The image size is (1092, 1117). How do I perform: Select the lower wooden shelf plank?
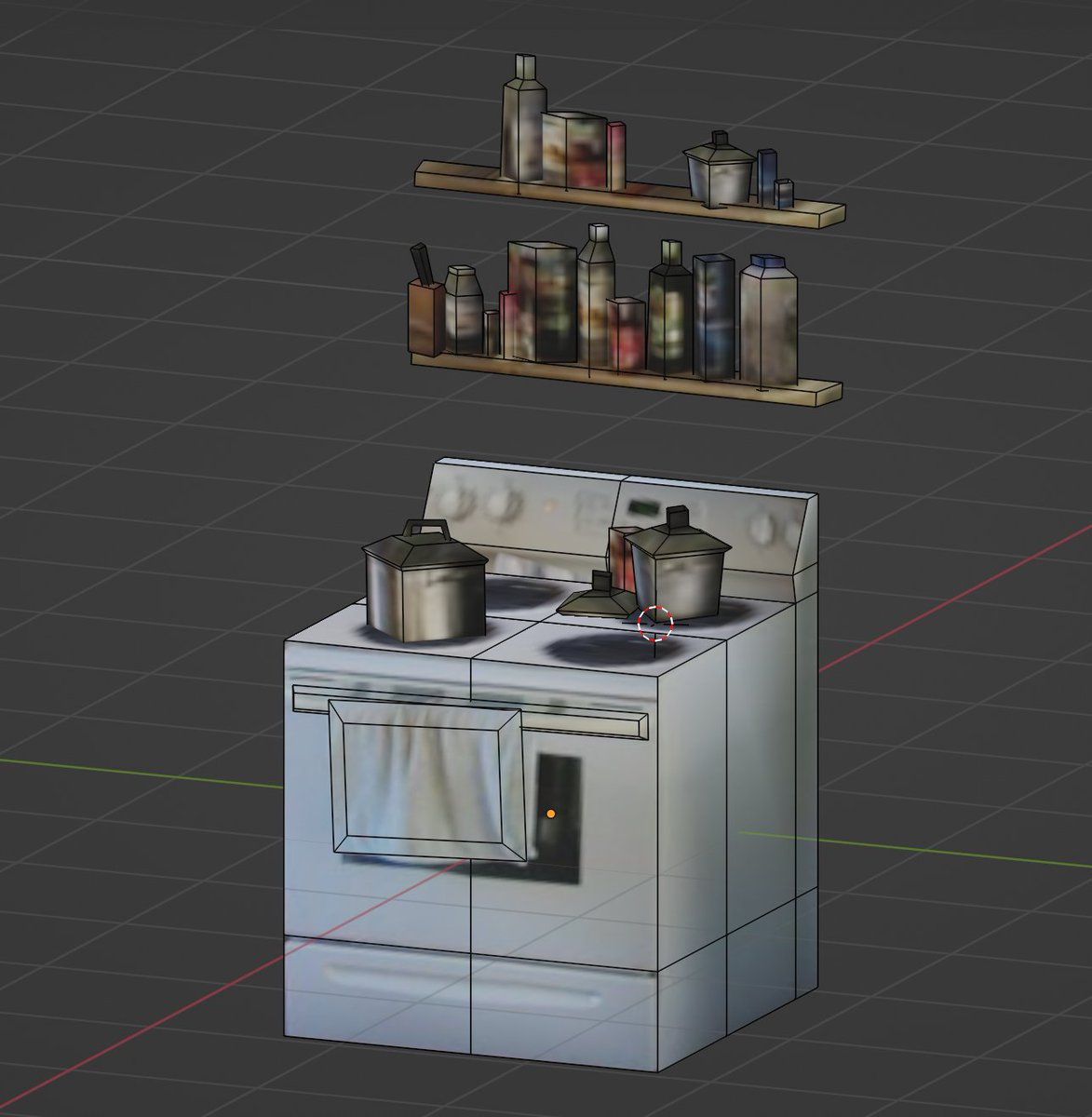coord(626,378)
